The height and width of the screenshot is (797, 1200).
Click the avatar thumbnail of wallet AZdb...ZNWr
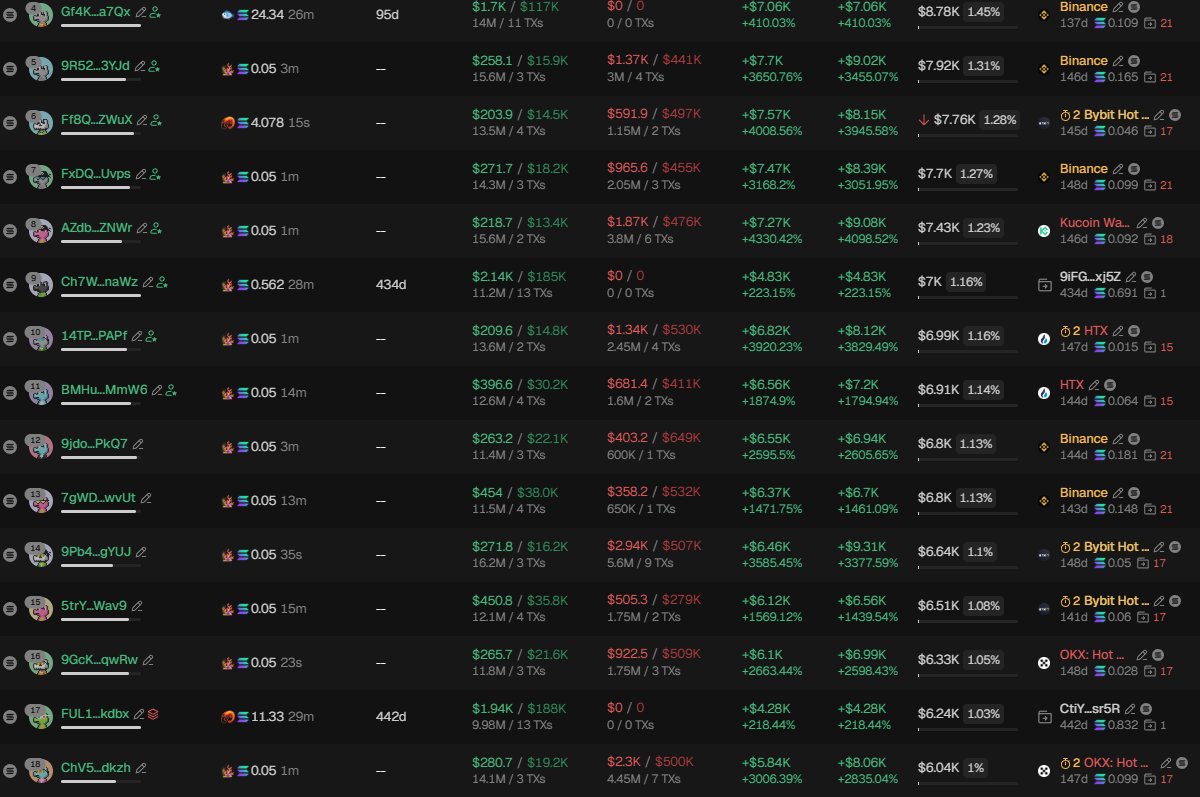41,230
